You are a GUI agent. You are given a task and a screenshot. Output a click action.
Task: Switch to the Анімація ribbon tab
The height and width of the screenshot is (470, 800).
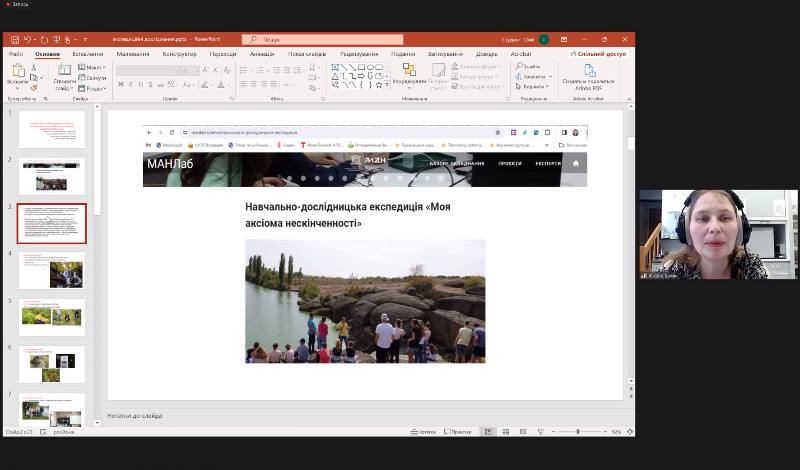(262, 54)
